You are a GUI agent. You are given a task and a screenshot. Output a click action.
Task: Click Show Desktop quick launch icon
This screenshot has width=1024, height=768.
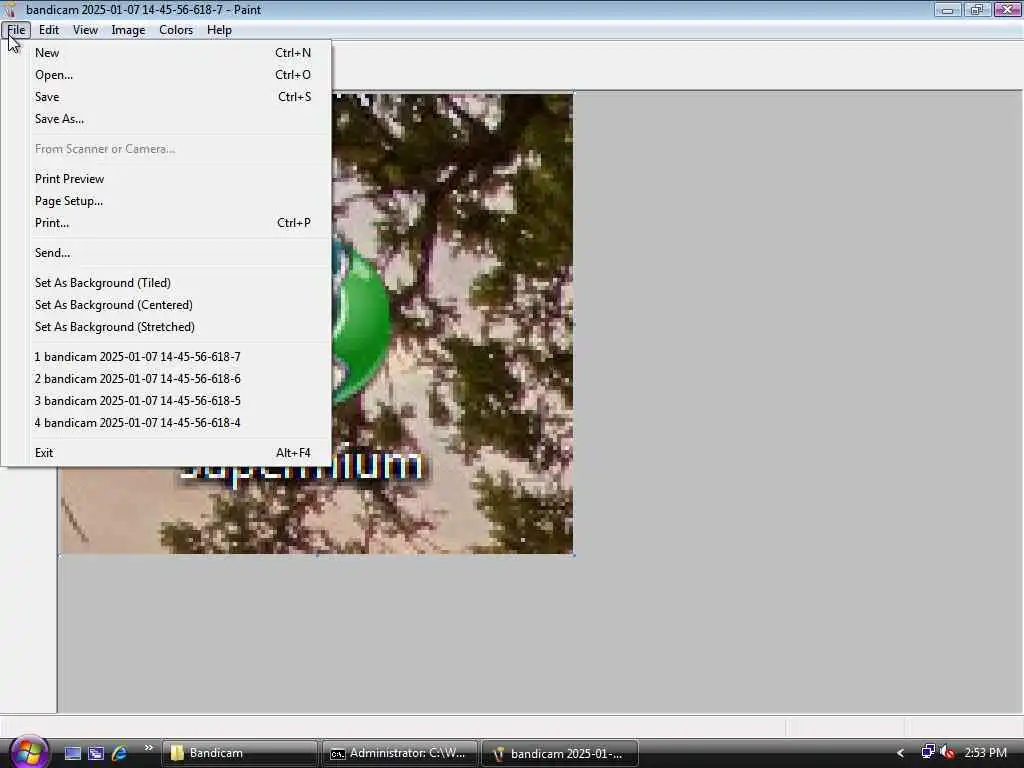click(x=72, y=754)
